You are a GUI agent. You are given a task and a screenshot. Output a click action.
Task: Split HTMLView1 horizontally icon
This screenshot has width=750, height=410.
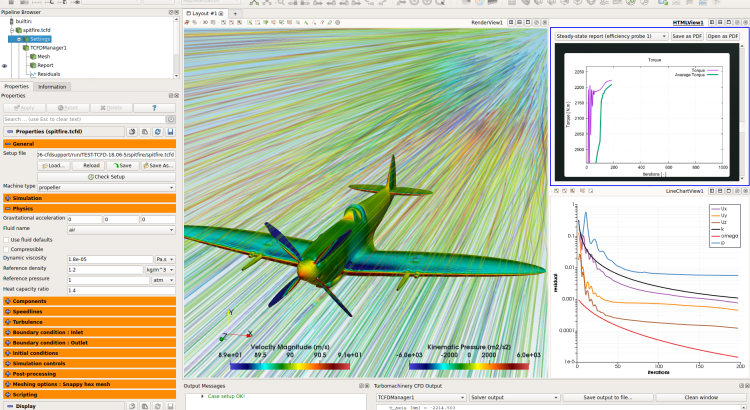(x=712, y=22)
